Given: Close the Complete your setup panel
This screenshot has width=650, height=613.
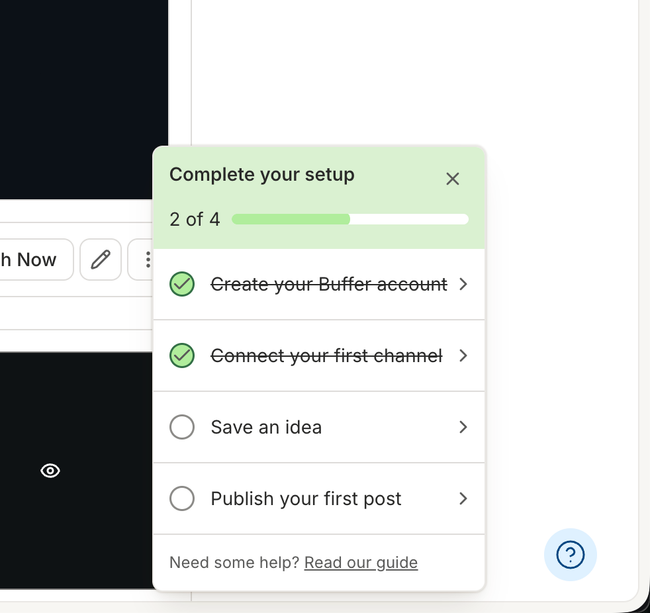Looking at the screenshot, I should [452, 179].
